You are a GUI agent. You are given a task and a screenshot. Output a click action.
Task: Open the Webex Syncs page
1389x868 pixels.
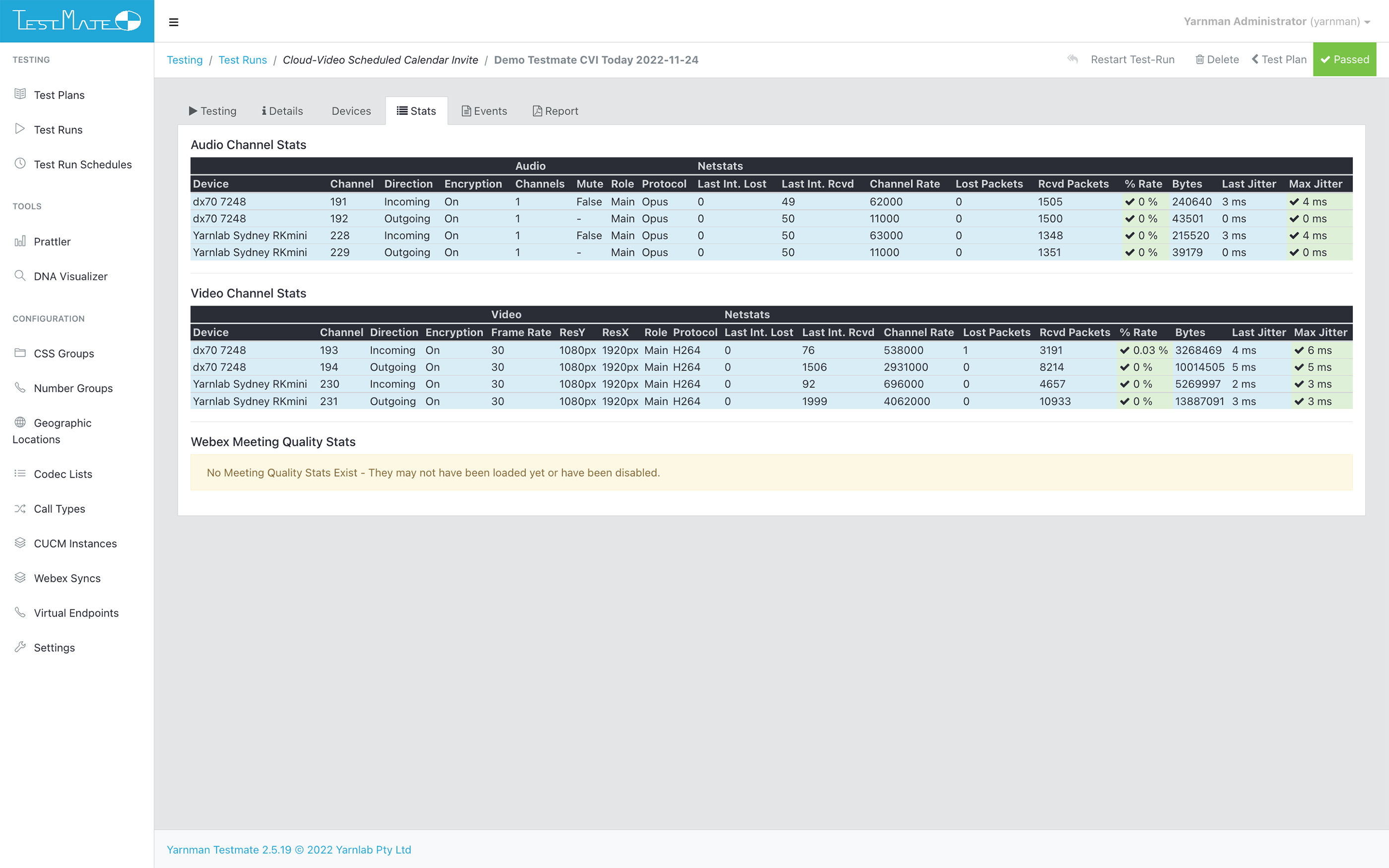(x=66, y=578)
